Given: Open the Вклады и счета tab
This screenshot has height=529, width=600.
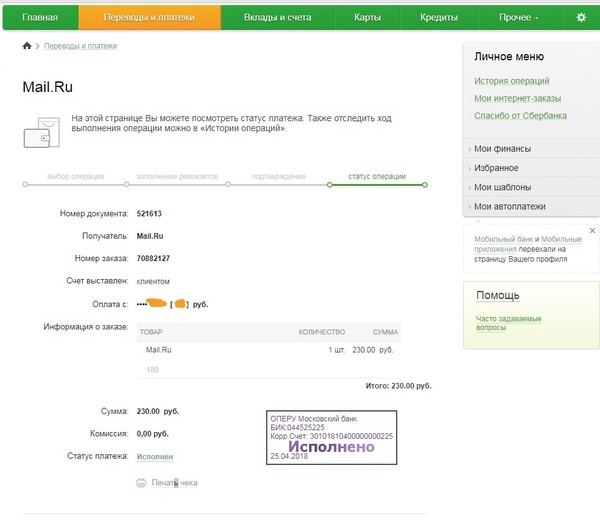Looking at the screenshot, I should (x=277, y=17).
